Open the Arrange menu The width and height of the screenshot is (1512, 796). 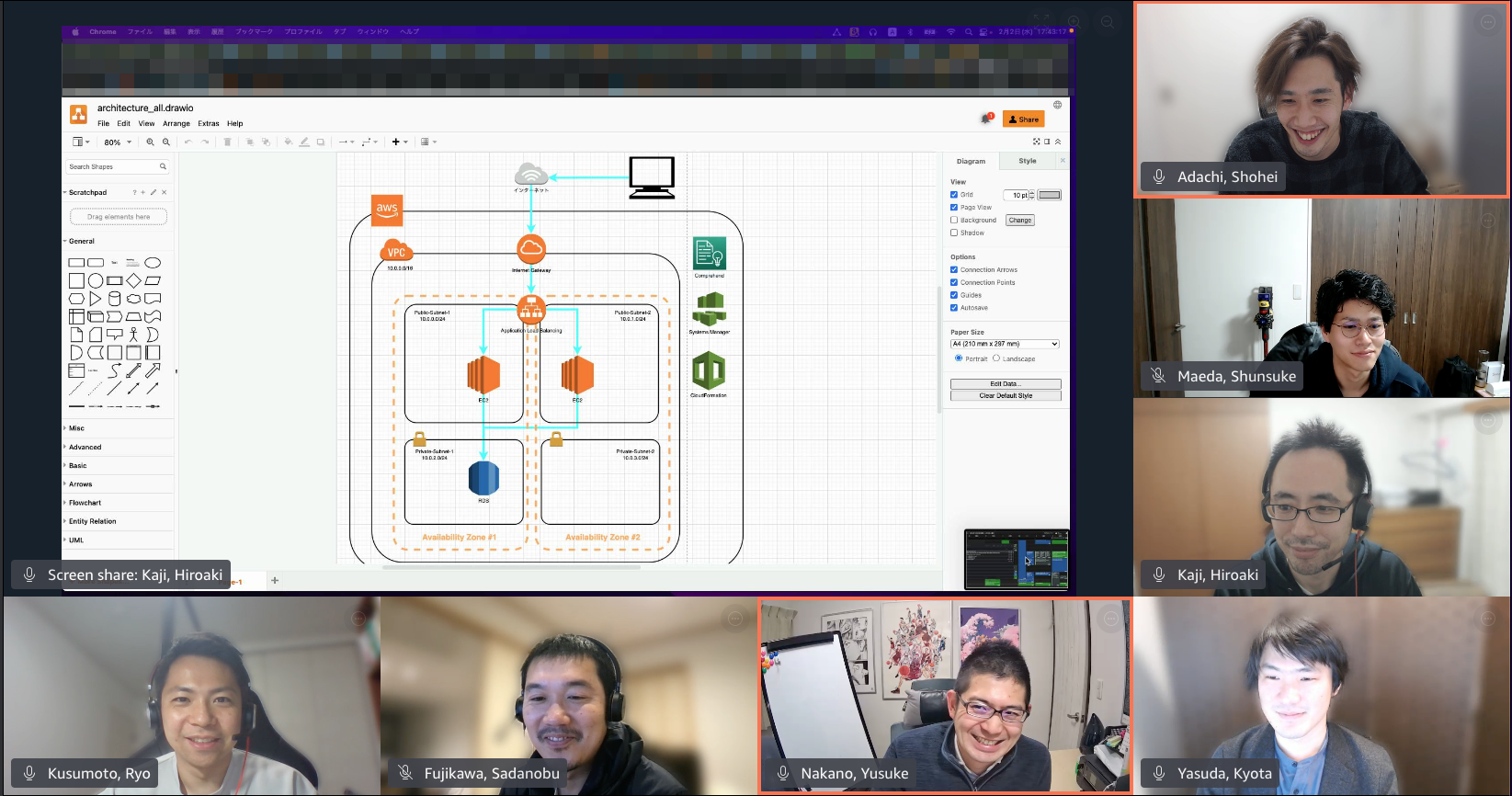point(176,123)
